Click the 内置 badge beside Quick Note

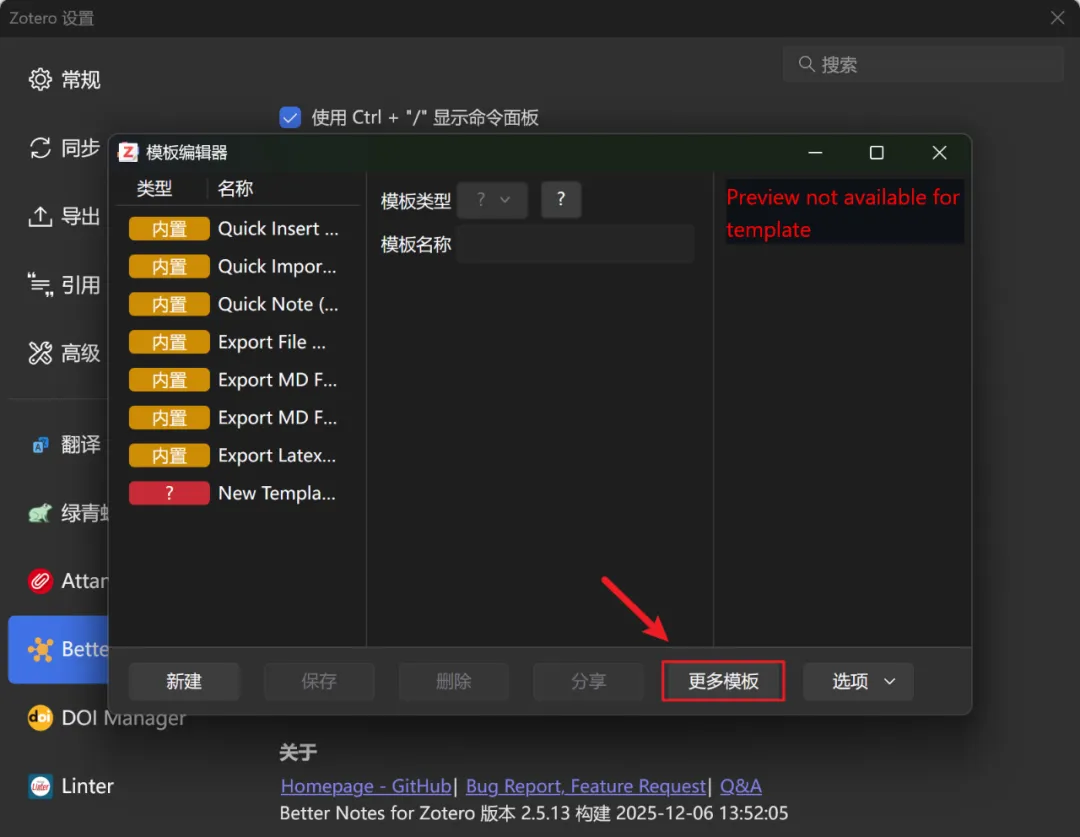(x=169, y=304)
